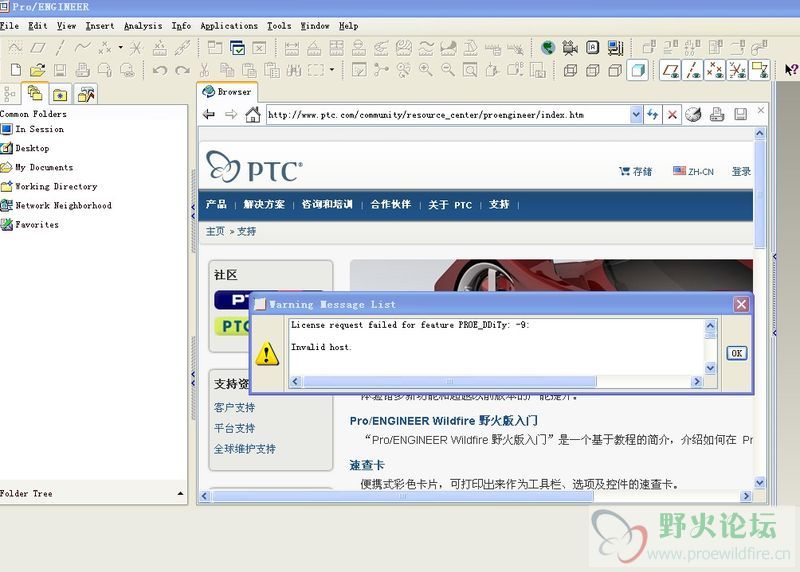Screen dimensions: 800x572
Task: Select Wireframe display style
Action: [x=570, y=70]
